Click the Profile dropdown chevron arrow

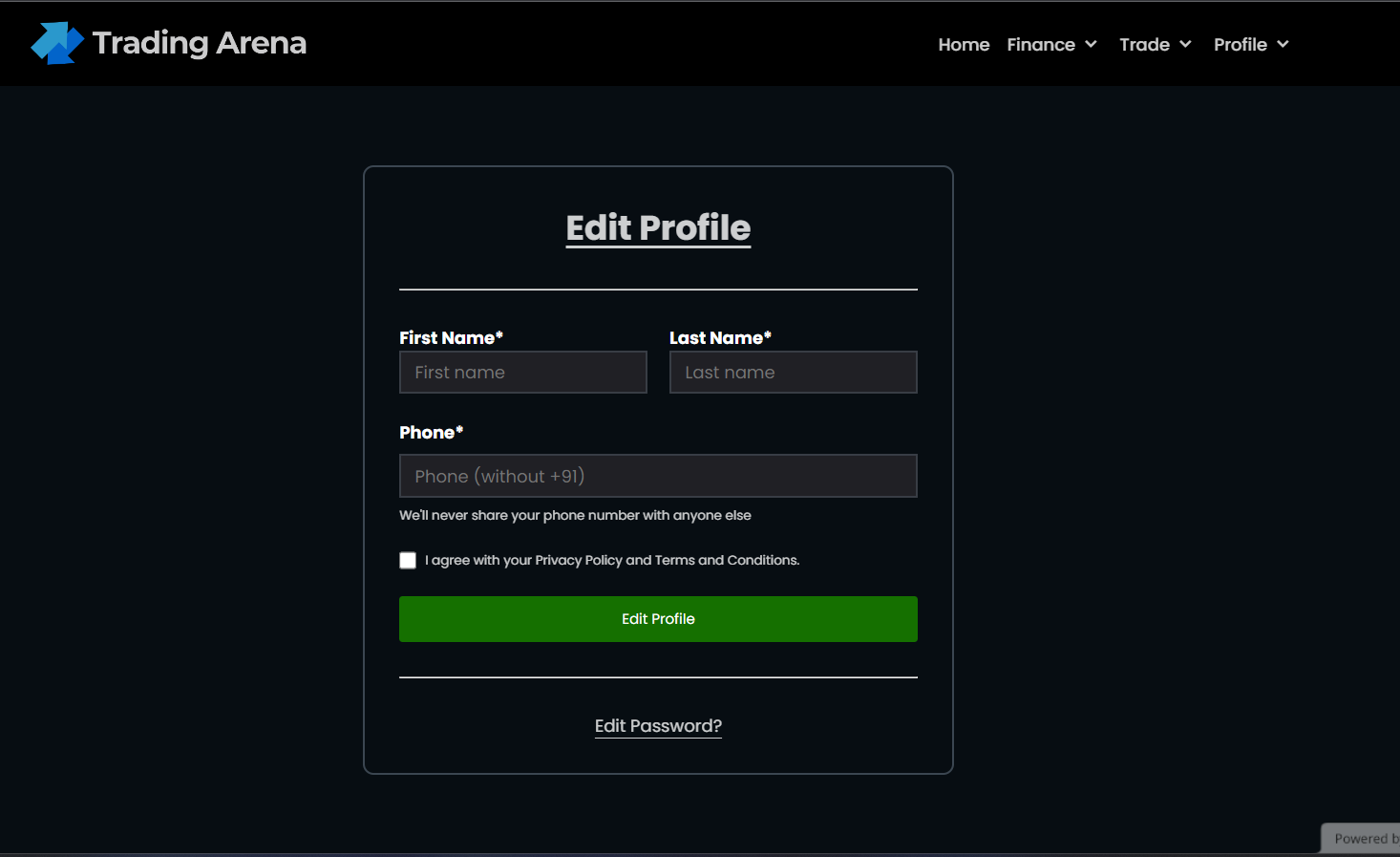tap(1283, 44)
